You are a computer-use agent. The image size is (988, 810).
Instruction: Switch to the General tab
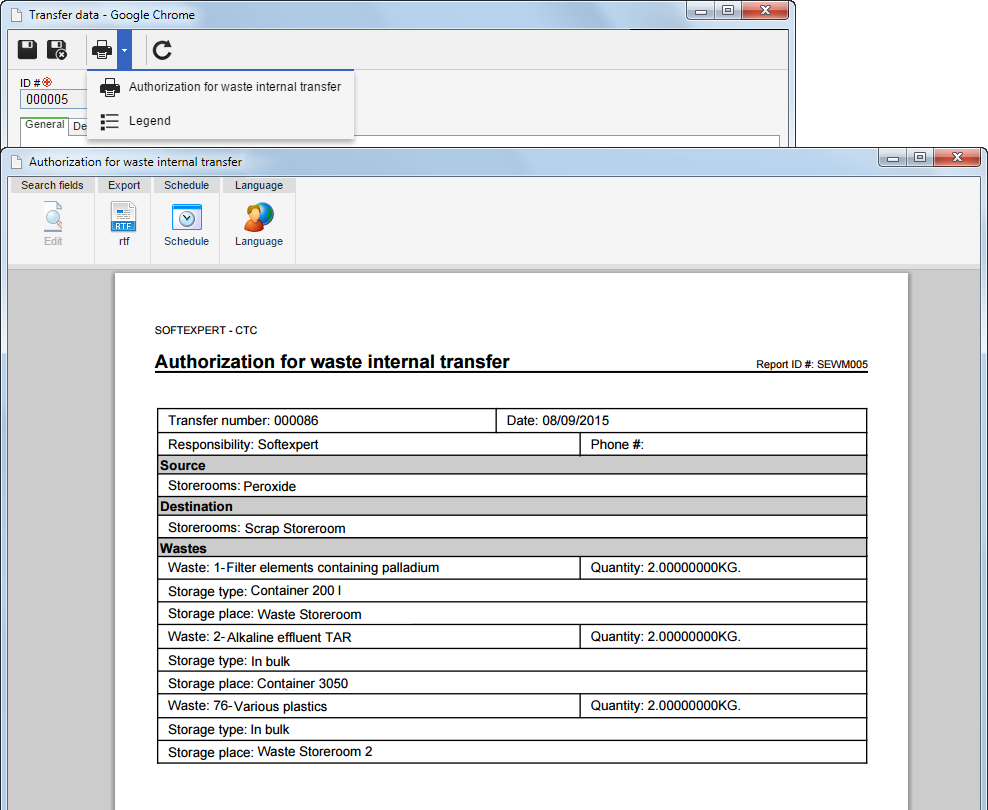pyautogui.click(x=45, y=125)
